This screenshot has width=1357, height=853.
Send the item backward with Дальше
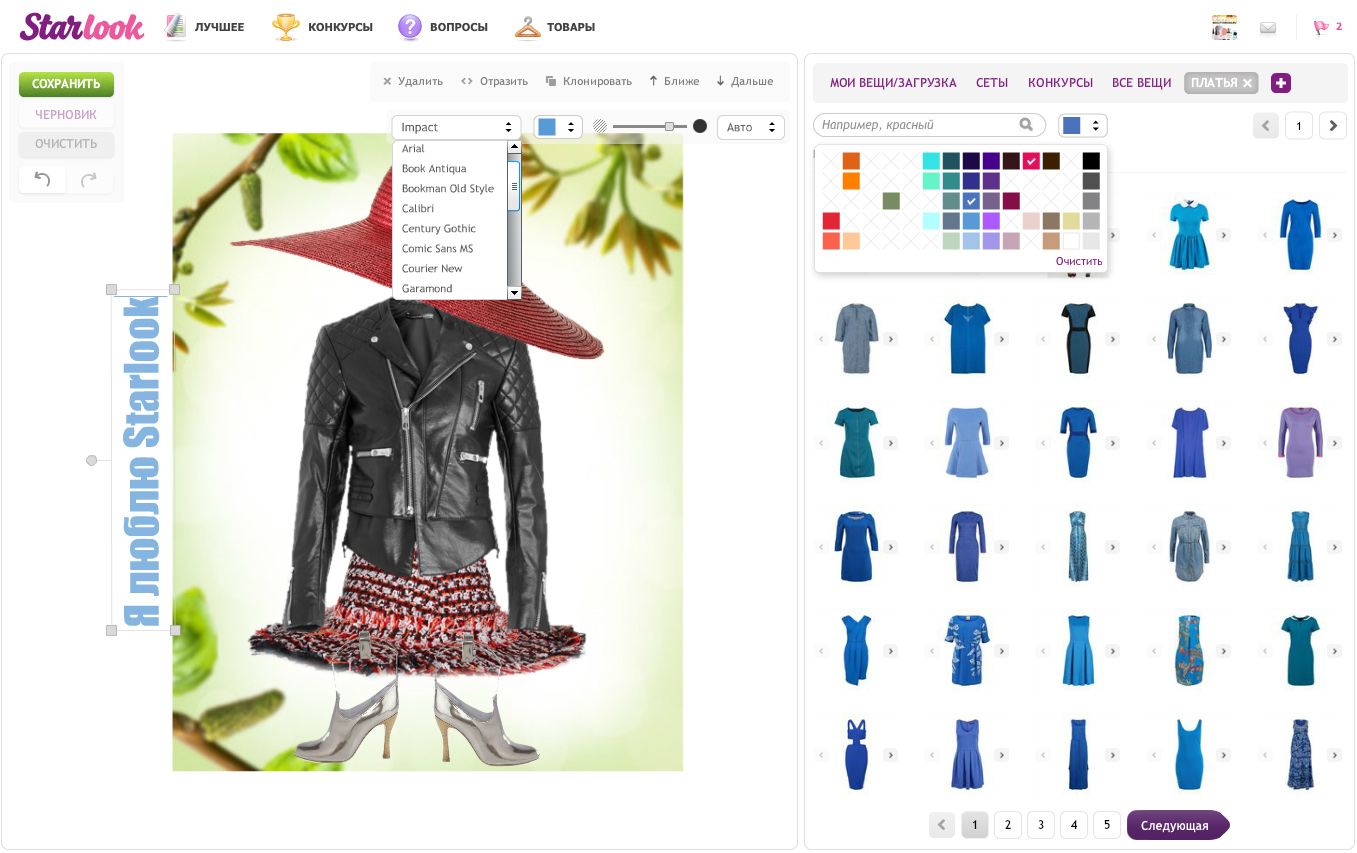(x=745, y=81)
